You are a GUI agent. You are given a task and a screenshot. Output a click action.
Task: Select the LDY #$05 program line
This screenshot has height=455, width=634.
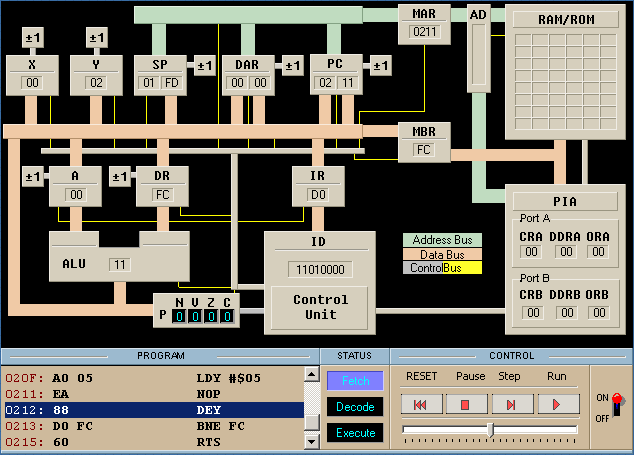pyautogui.click(x=160, y=379)
